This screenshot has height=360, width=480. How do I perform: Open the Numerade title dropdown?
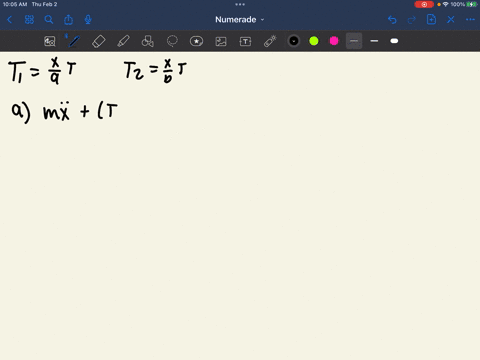point(240,20)
